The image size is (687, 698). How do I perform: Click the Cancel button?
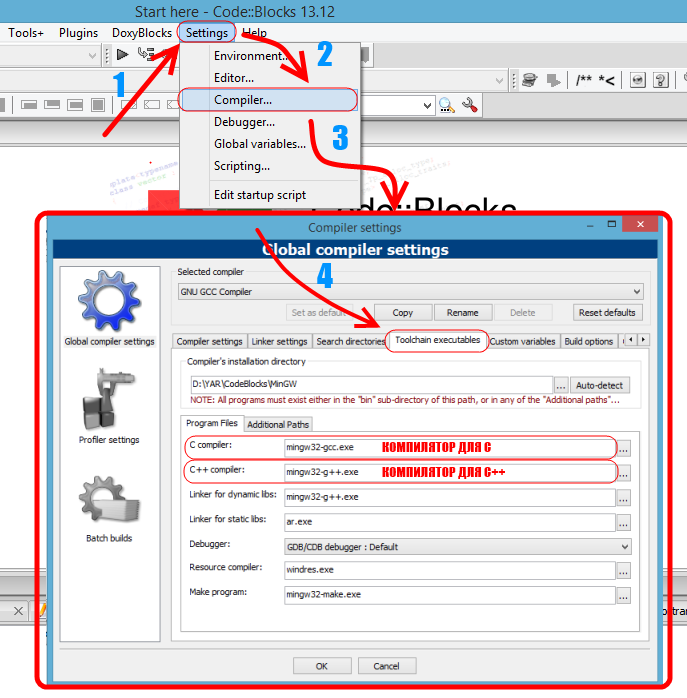[386, 666]
